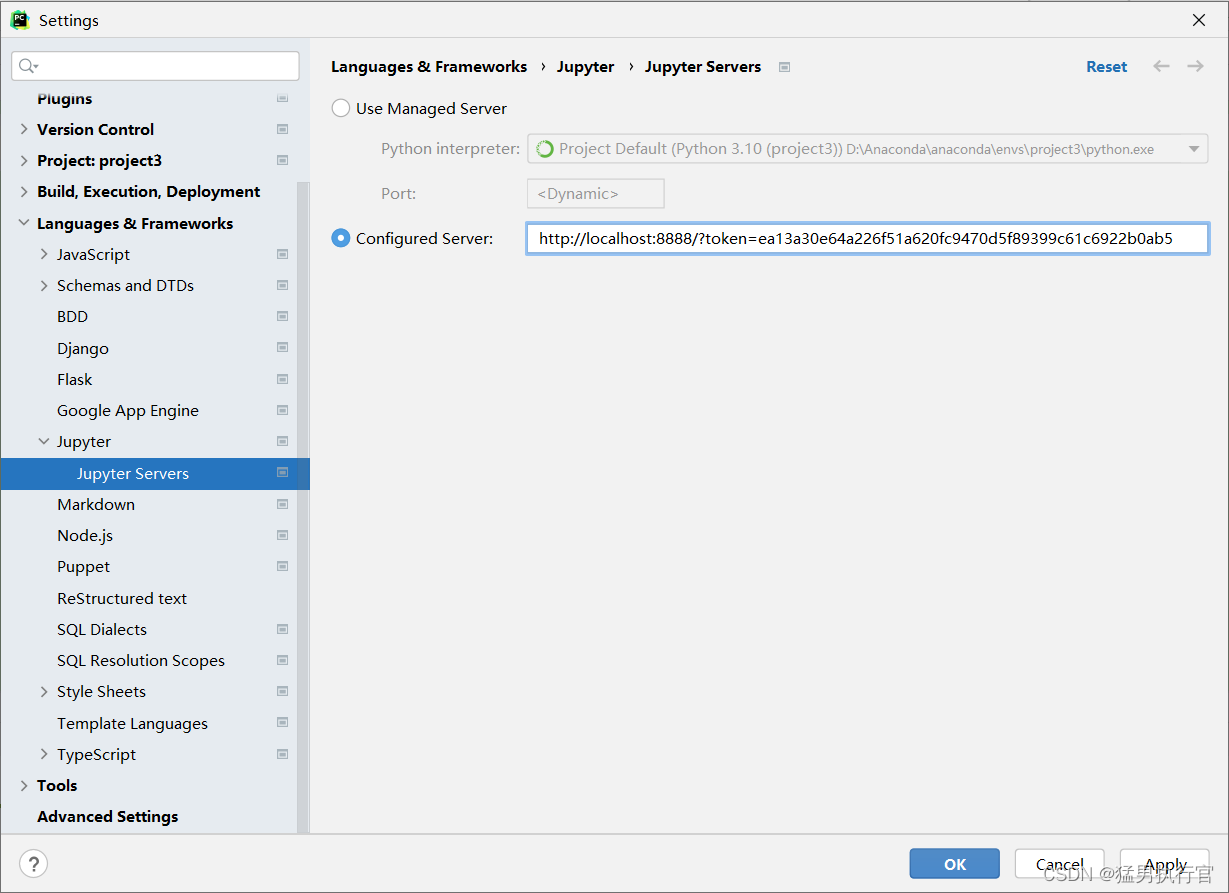
Task: Click the project-level icon beside Project: project3
Action: pyautogui.click(x=282, y=160)
